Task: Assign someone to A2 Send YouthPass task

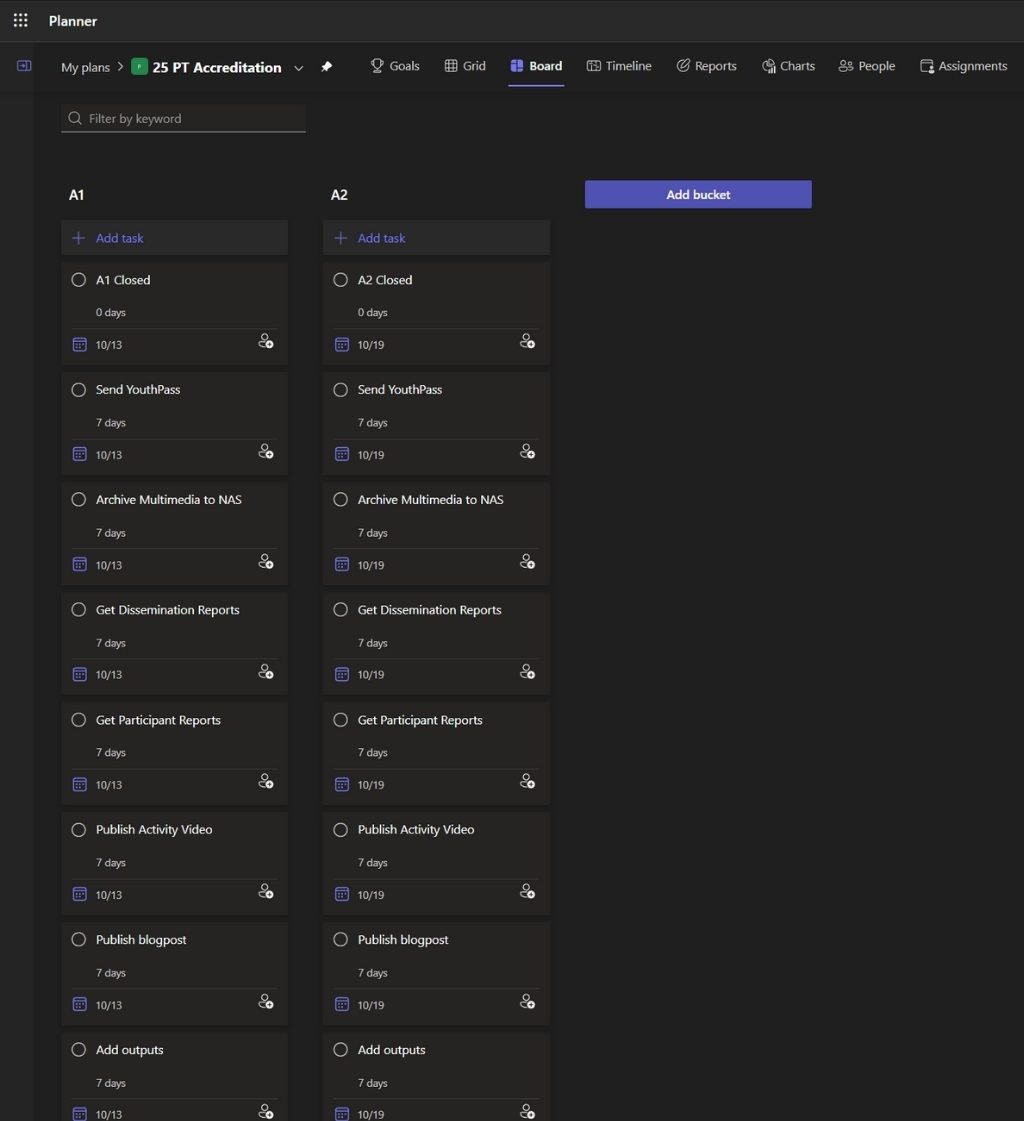Action: pos(528,452)
